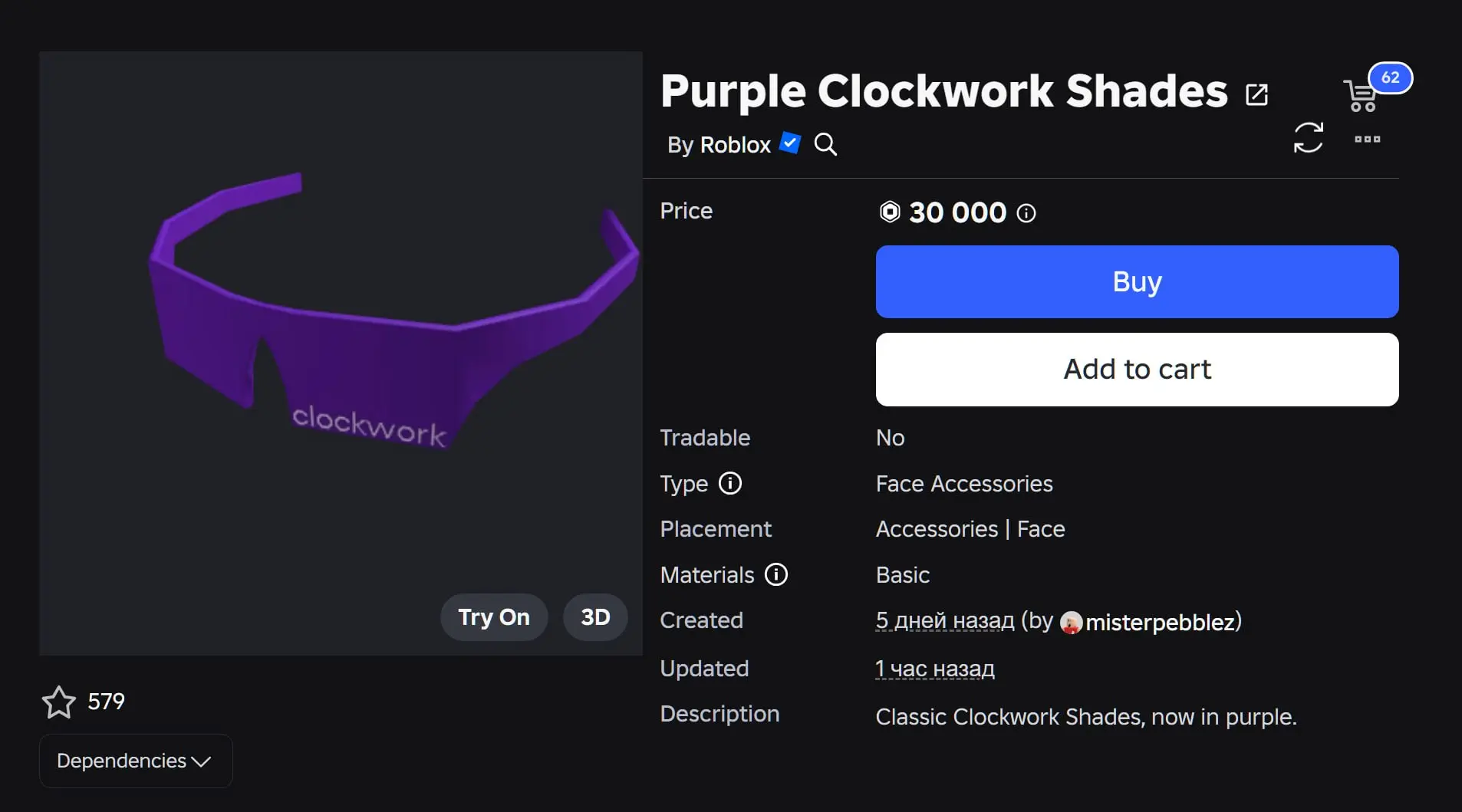Open the shopping cart with 62 items

click(1362, 95)
